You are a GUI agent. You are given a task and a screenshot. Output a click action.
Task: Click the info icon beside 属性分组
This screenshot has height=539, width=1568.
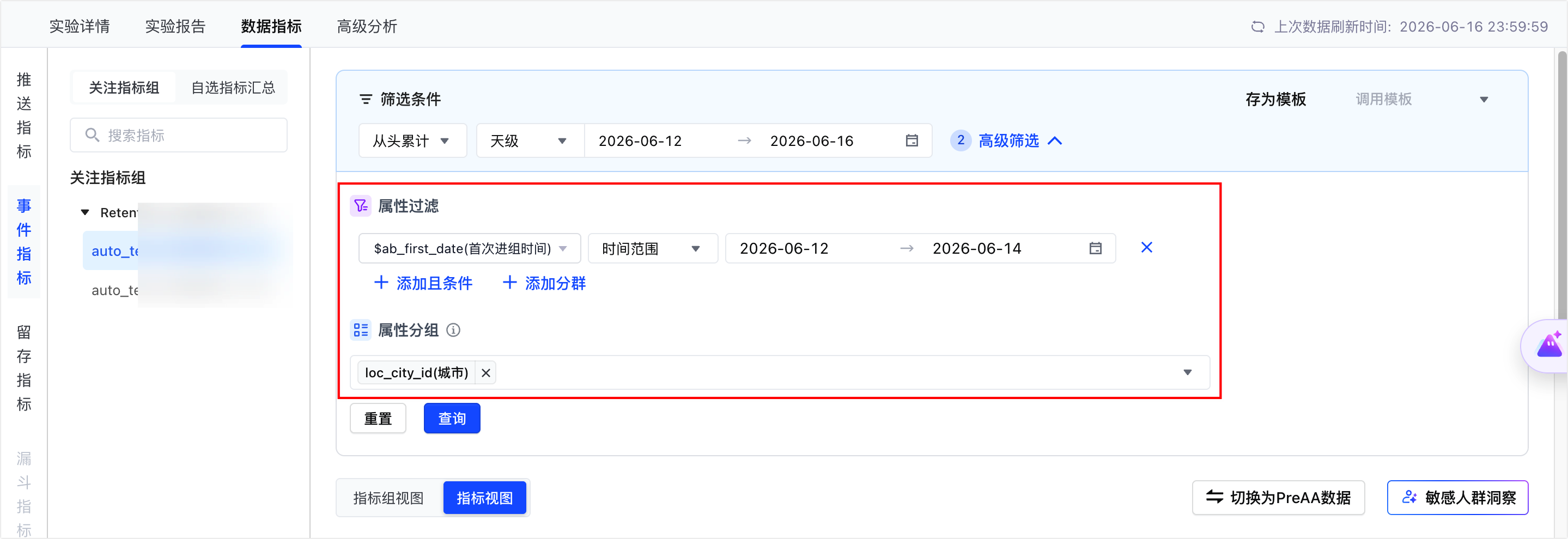(x=453, y=330)
